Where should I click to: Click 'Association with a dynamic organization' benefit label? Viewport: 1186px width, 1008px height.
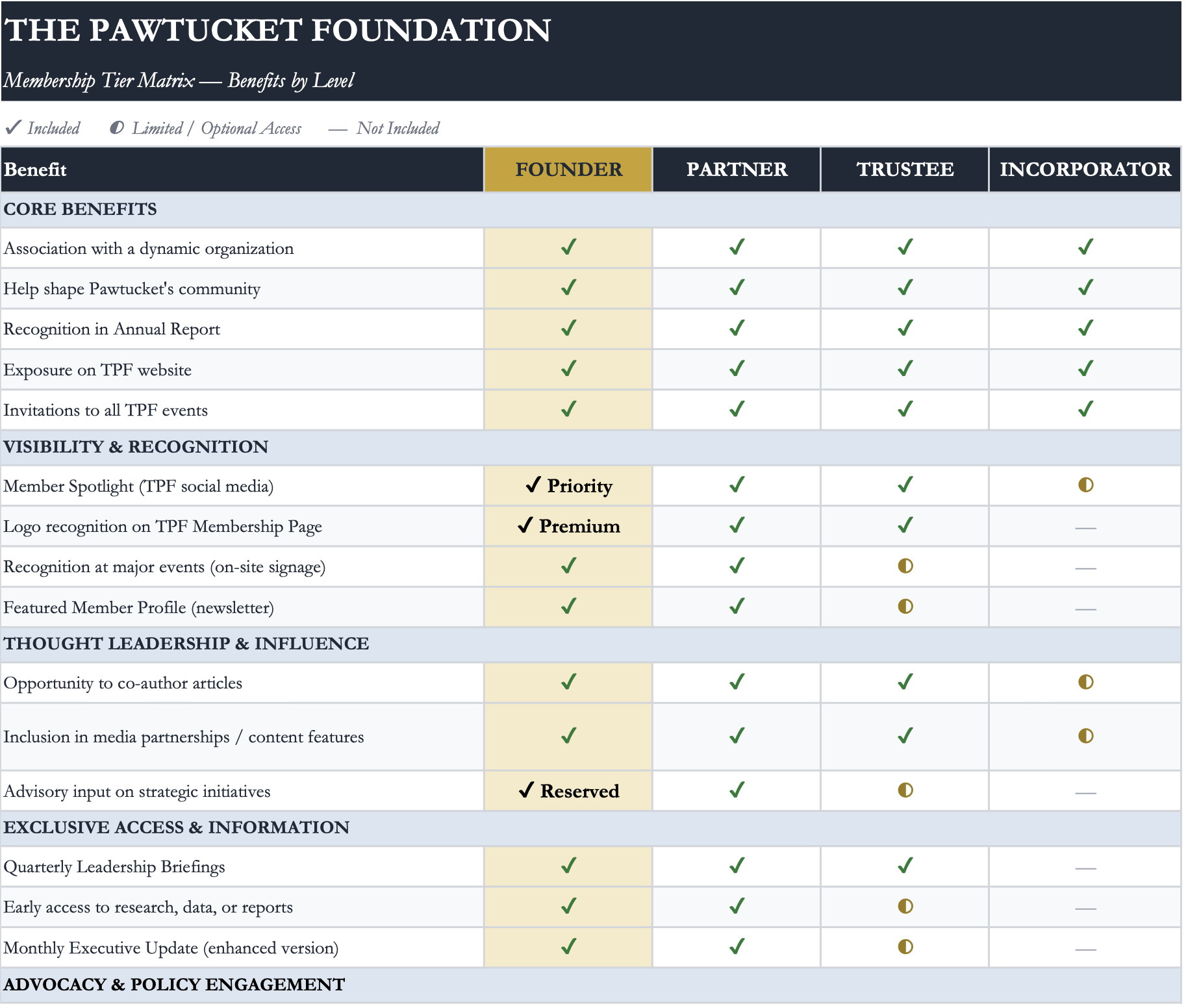click(149, 249)
